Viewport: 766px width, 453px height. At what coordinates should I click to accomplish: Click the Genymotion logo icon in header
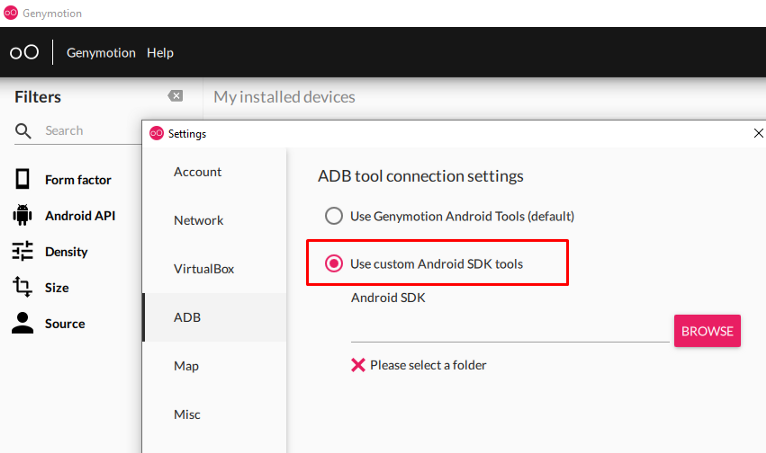(x=24, y=52)
